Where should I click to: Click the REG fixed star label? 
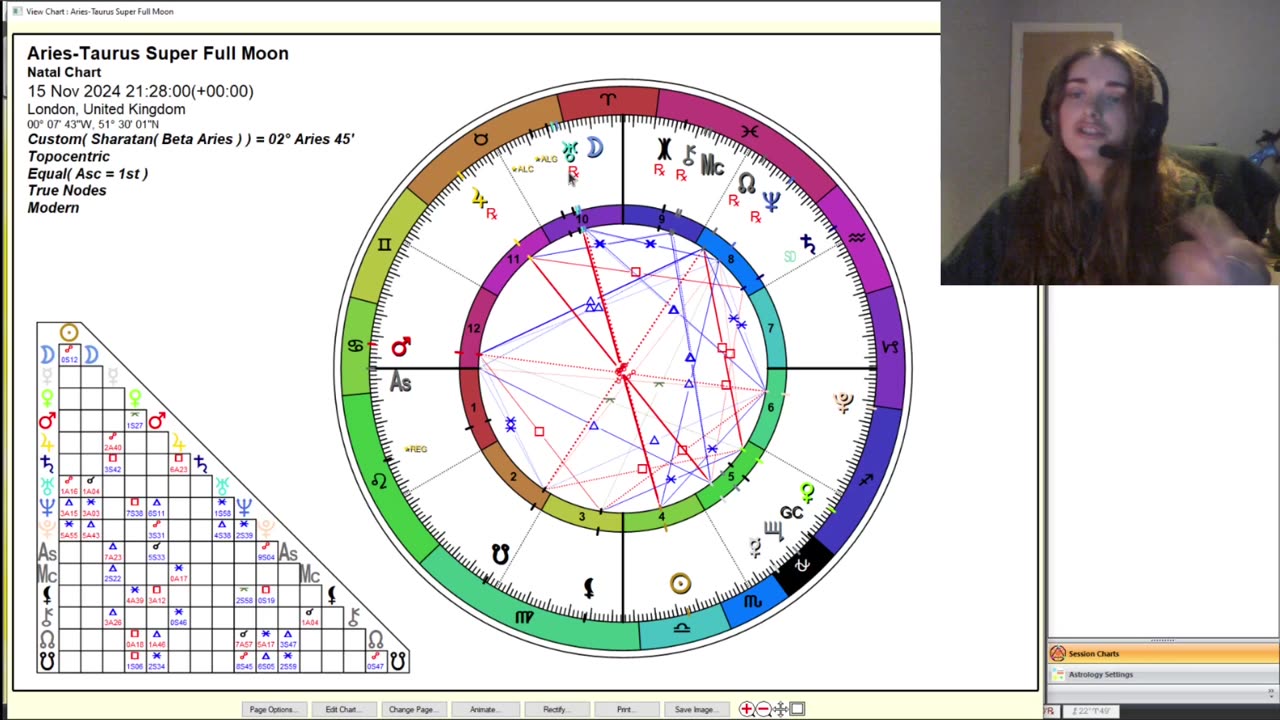(x=416, y=449)
